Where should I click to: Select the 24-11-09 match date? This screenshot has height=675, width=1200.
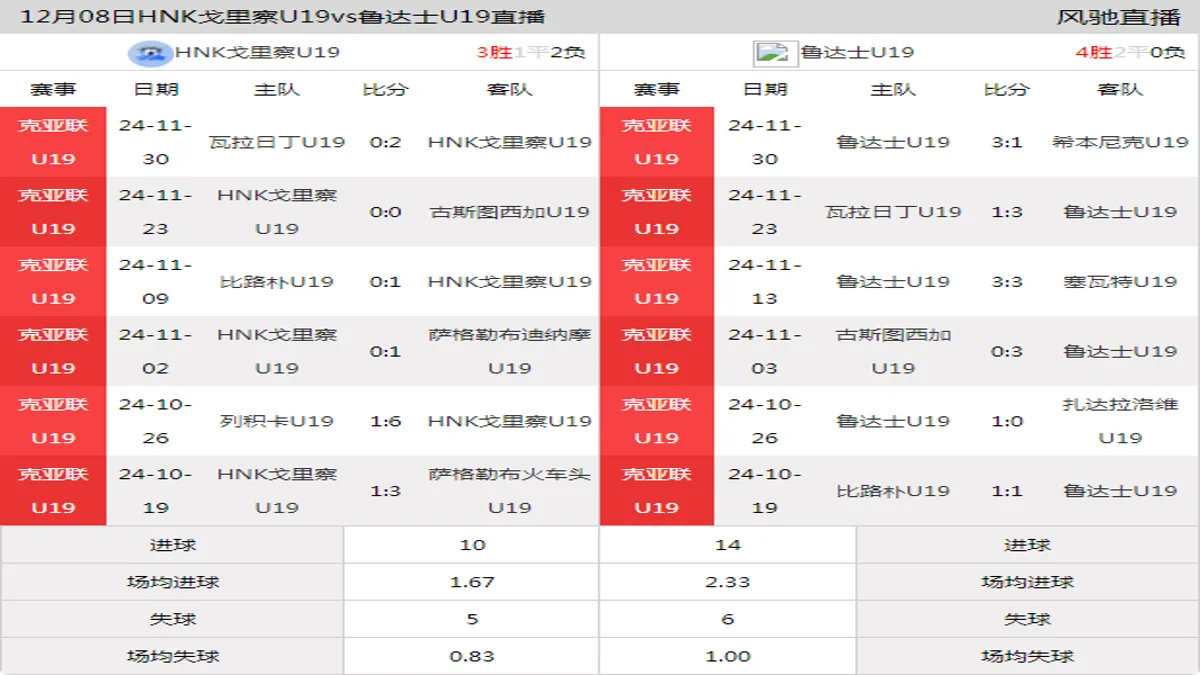[156, 282]
